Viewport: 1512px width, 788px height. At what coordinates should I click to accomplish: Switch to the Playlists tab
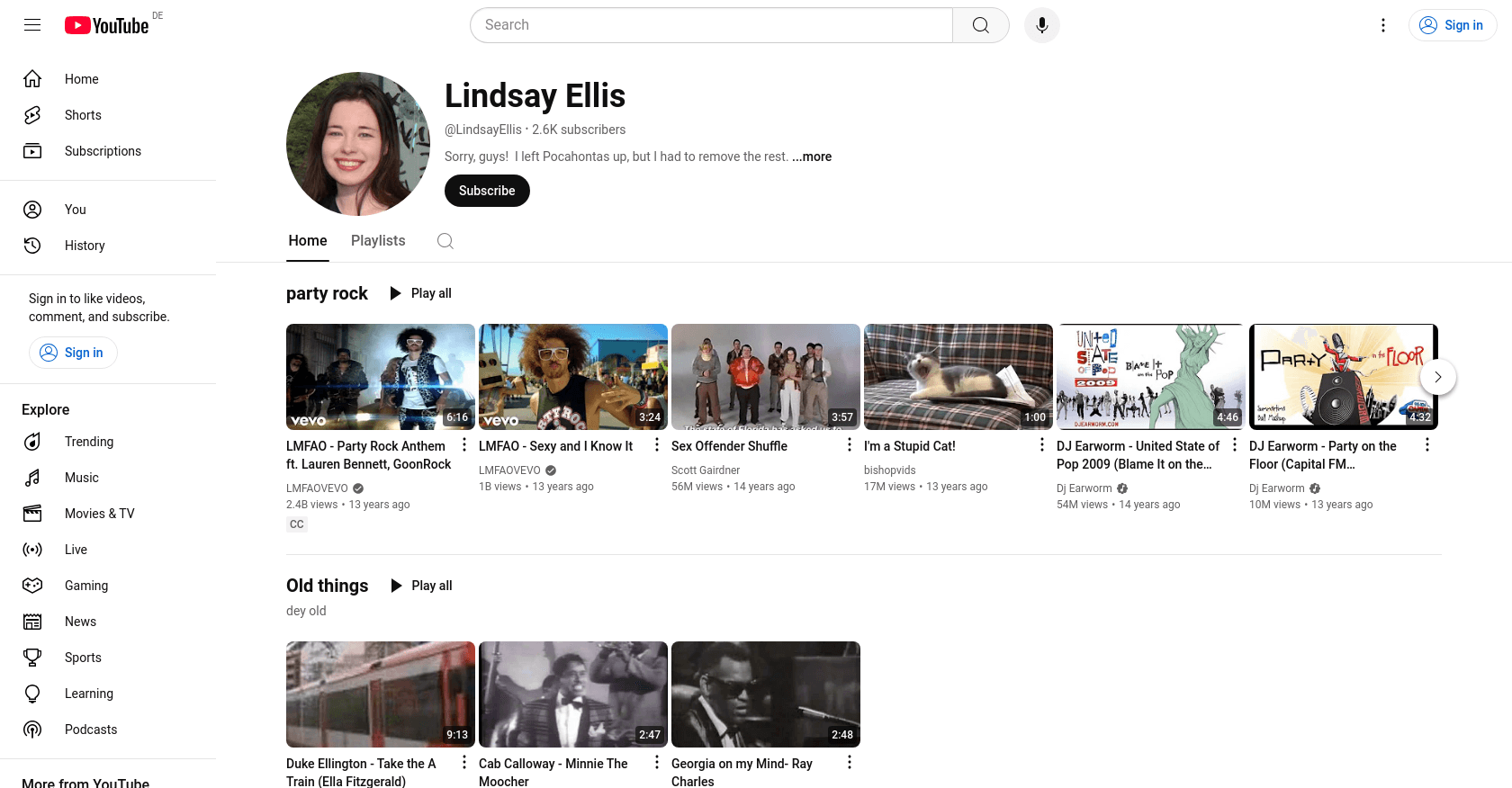coord(378,241)
